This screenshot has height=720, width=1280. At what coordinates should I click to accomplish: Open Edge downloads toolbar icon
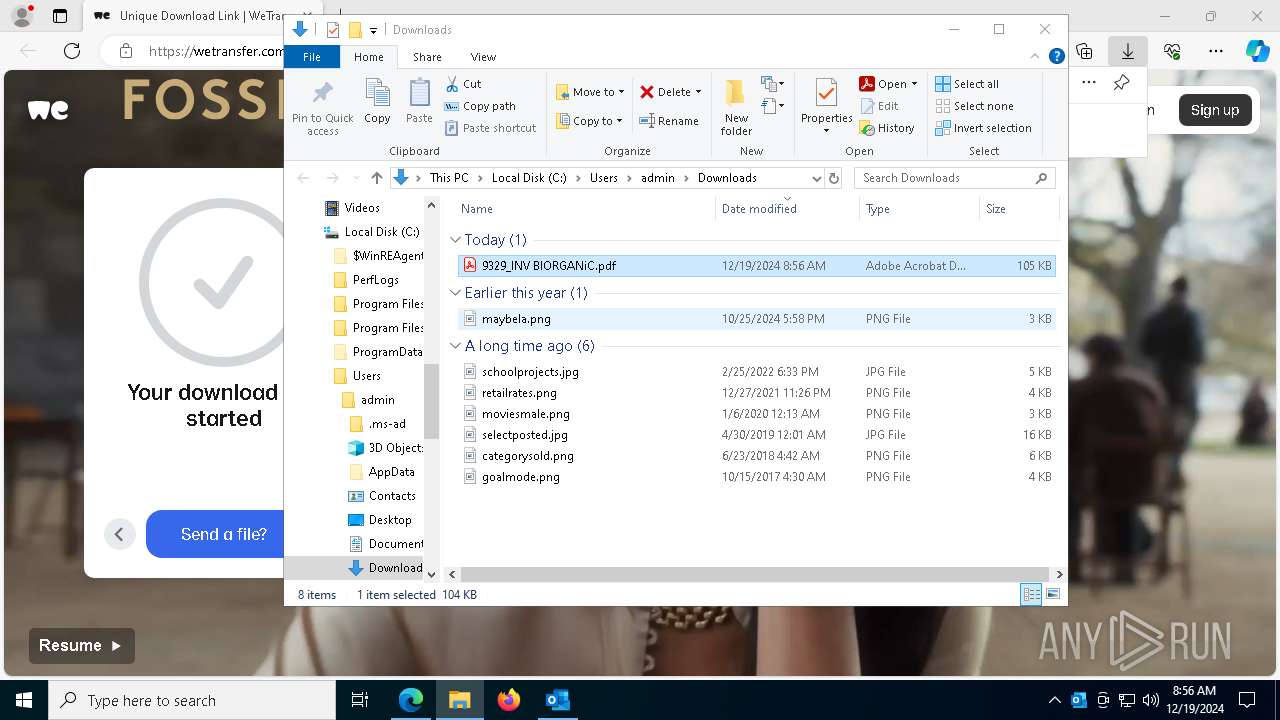(1127, 51)
